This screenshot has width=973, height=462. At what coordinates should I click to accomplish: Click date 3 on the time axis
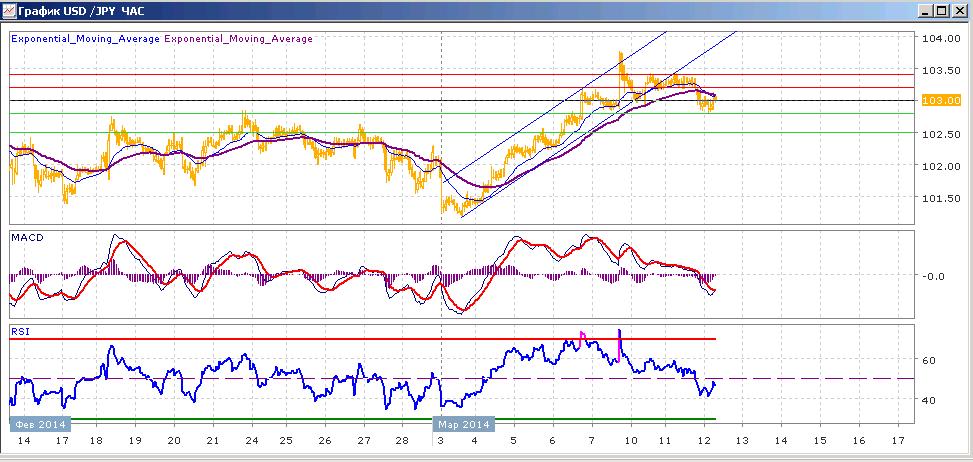[x=441, y=440]
